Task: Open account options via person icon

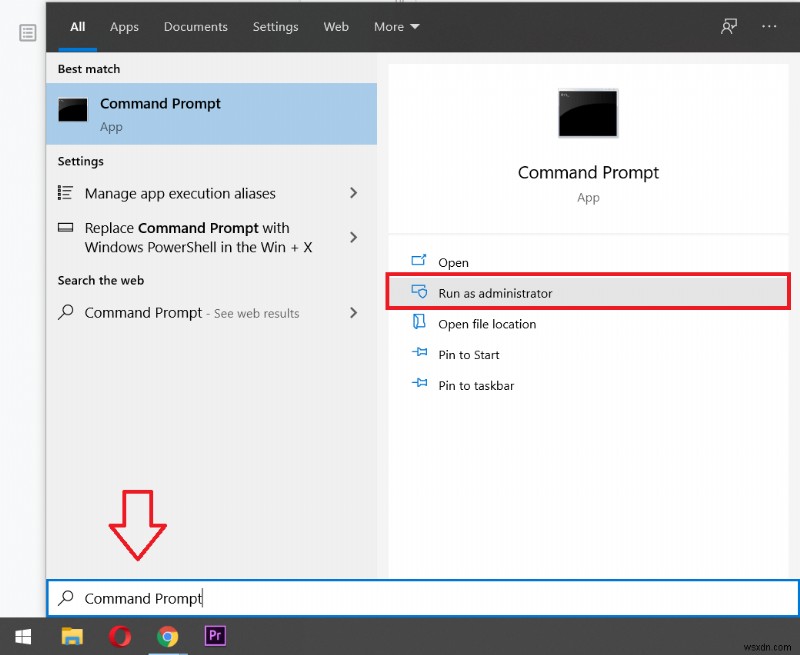Action: pyautogui.click(x=729, y=27)
